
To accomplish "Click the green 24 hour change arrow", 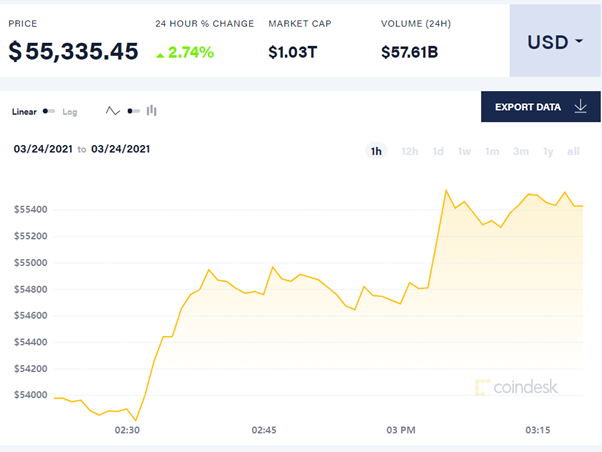I will click(x=160, y=53).
